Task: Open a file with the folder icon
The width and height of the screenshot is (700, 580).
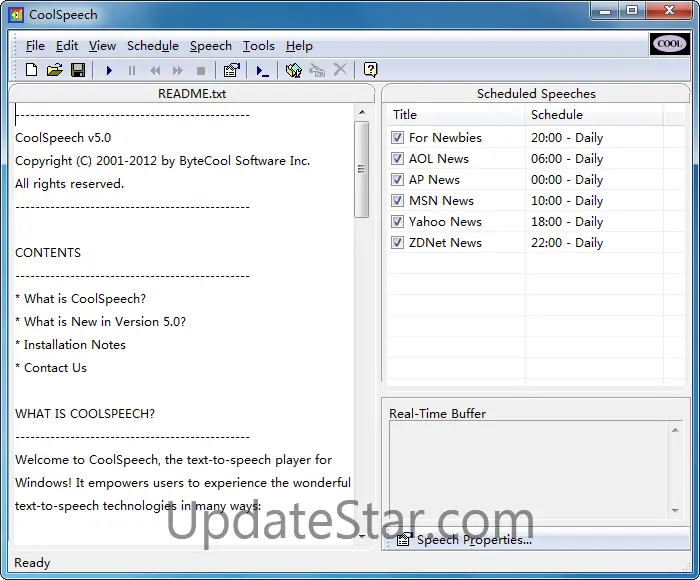Action: pos(54,70)
